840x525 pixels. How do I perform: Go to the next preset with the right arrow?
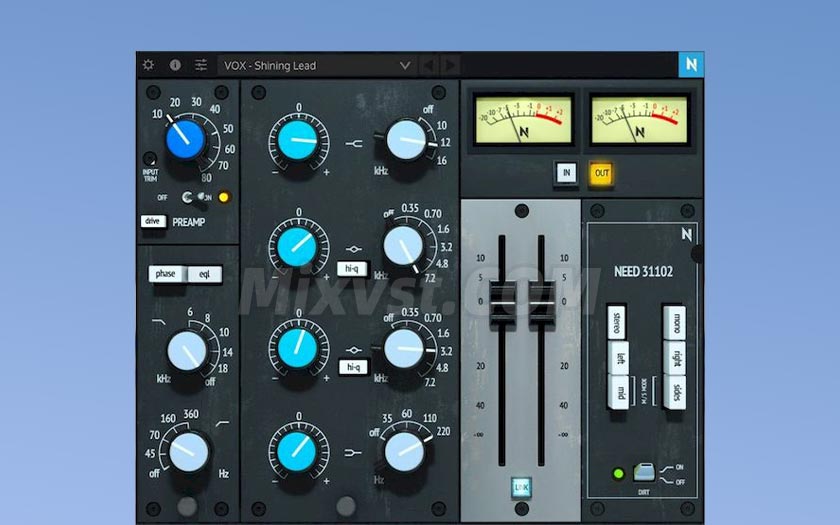[450, 65]
